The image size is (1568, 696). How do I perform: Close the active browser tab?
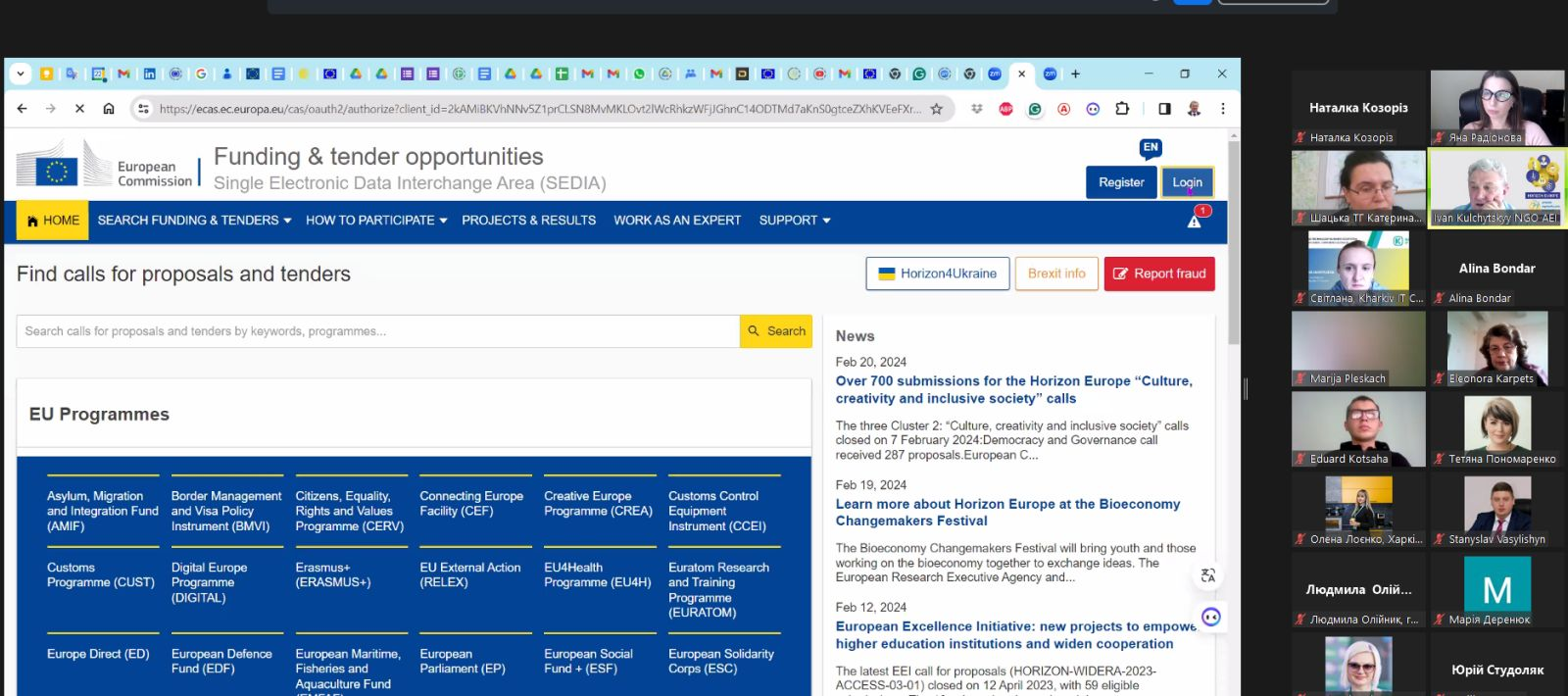point(1022,74)
